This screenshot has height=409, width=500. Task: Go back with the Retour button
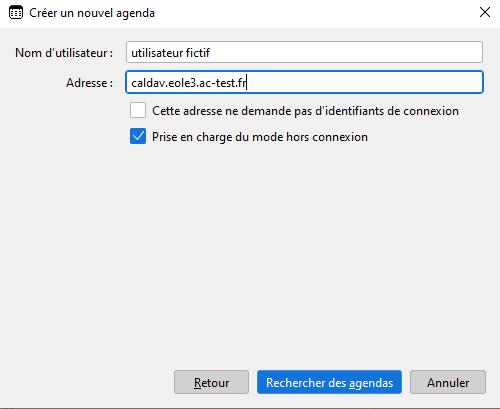pyautogui.click(x=211, y=382)
